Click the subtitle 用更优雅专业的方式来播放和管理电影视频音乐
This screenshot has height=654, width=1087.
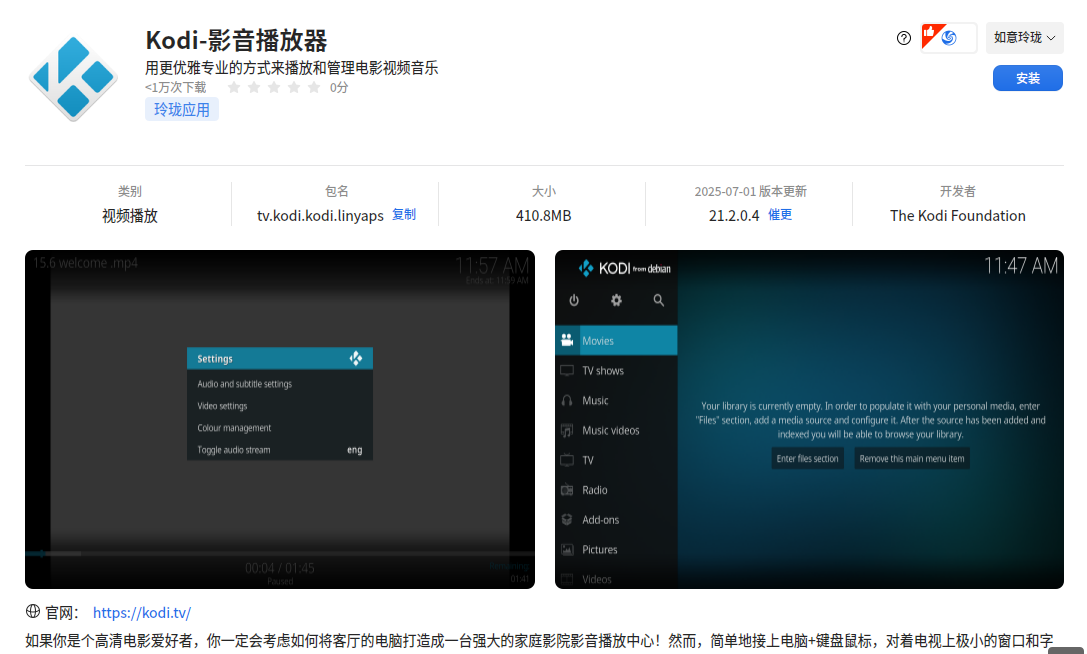coord(291,68)
